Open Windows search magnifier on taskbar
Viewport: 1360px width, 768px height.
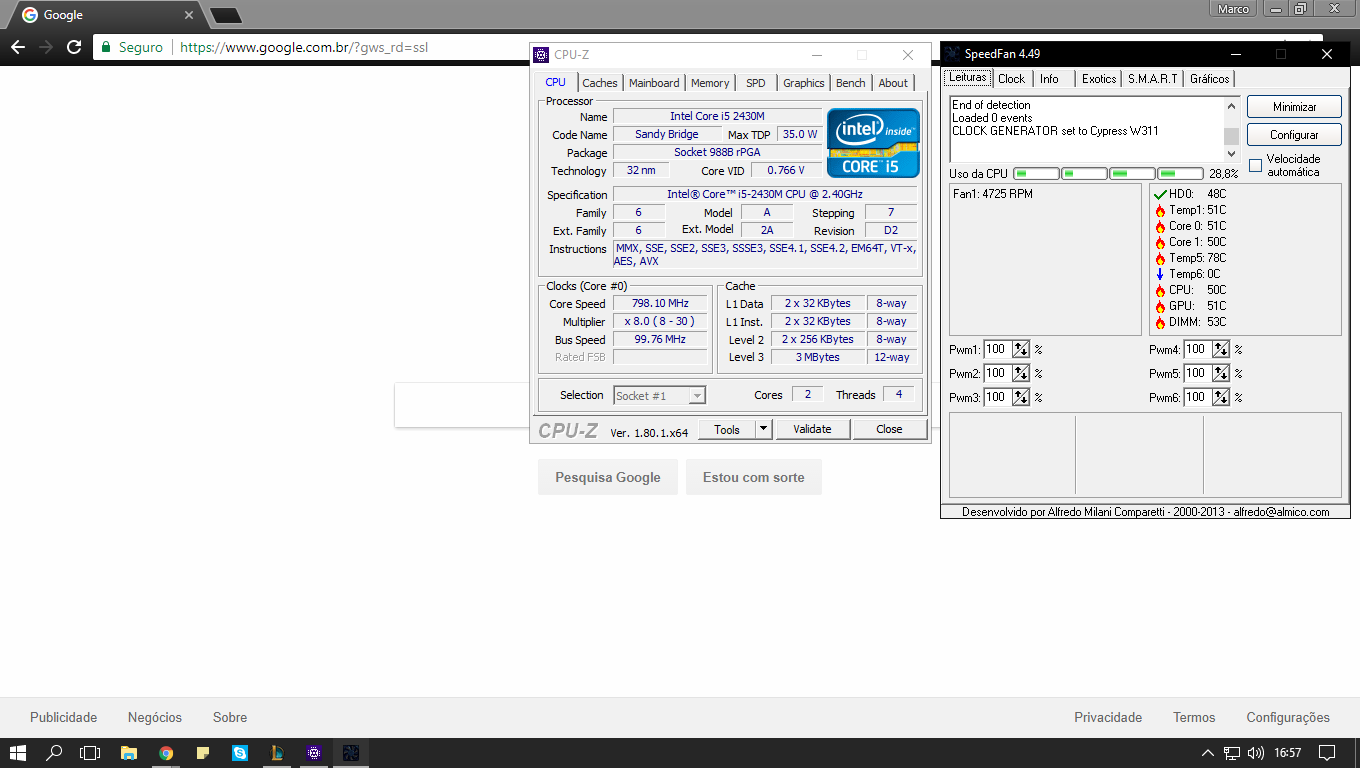[x=54, y=753]
